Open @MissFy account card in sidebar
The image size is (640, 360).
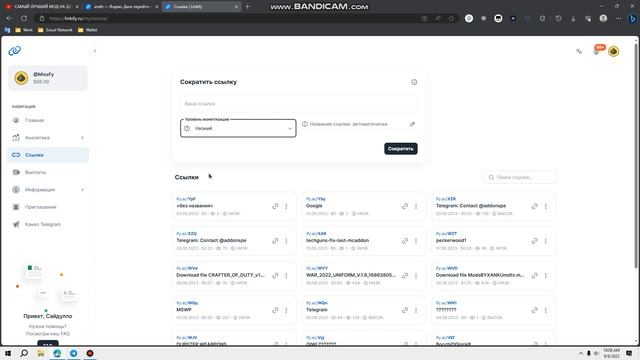[48, 78]
